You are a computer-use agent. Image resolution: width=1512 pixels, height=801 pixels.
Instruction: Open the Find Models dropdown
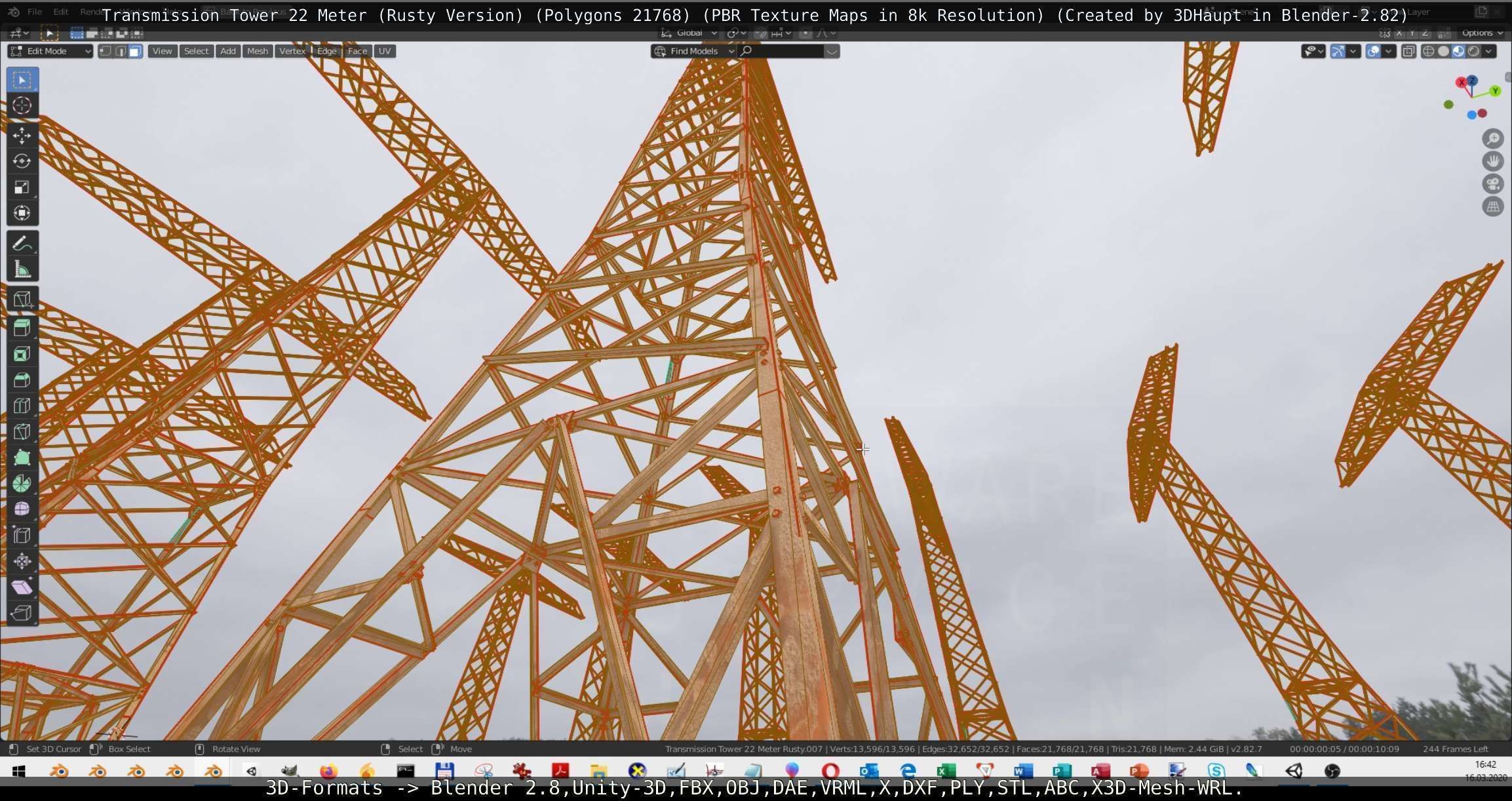(x=693, y=51)
